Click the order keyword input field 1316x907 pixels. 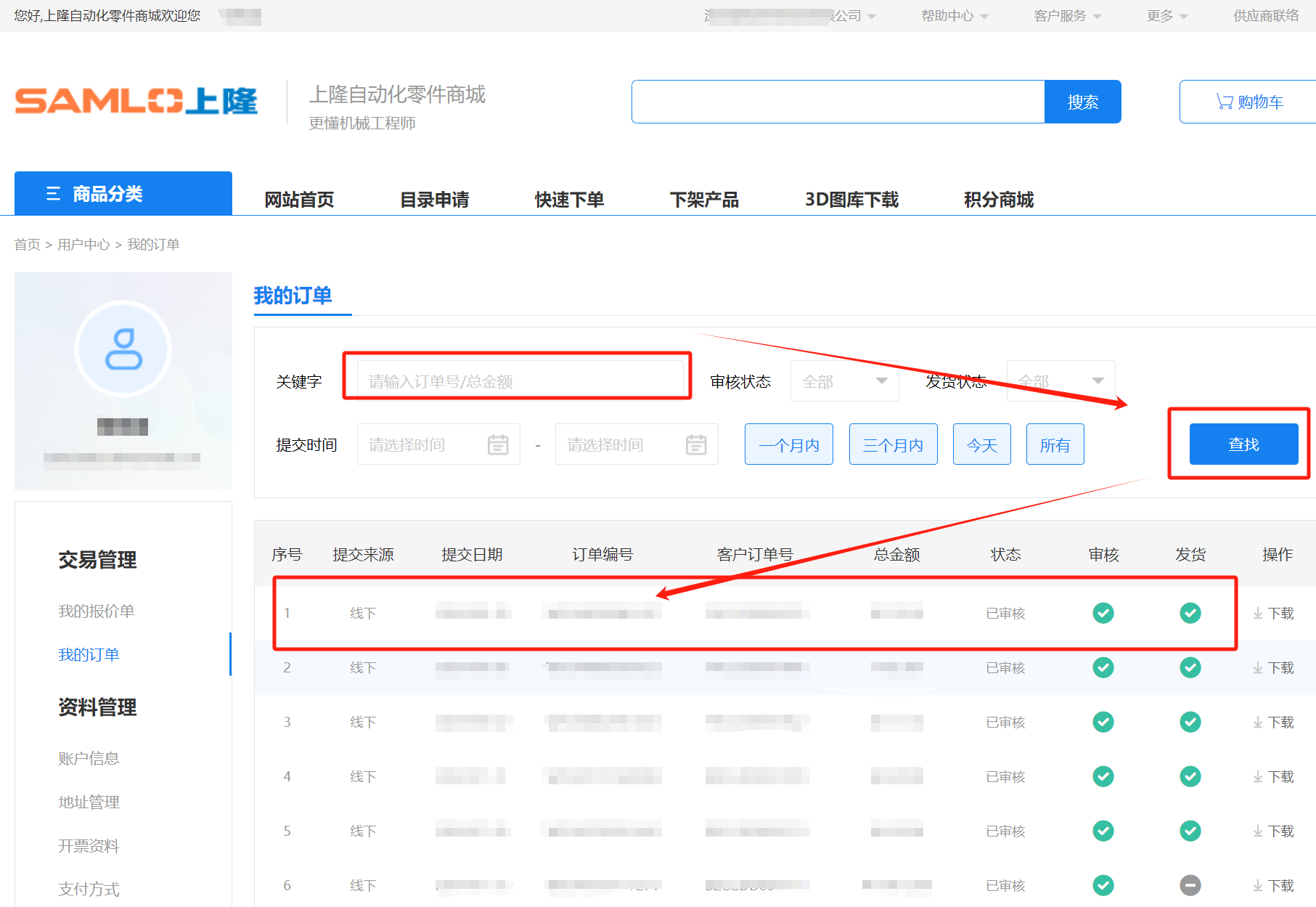[x=519, y=381]
